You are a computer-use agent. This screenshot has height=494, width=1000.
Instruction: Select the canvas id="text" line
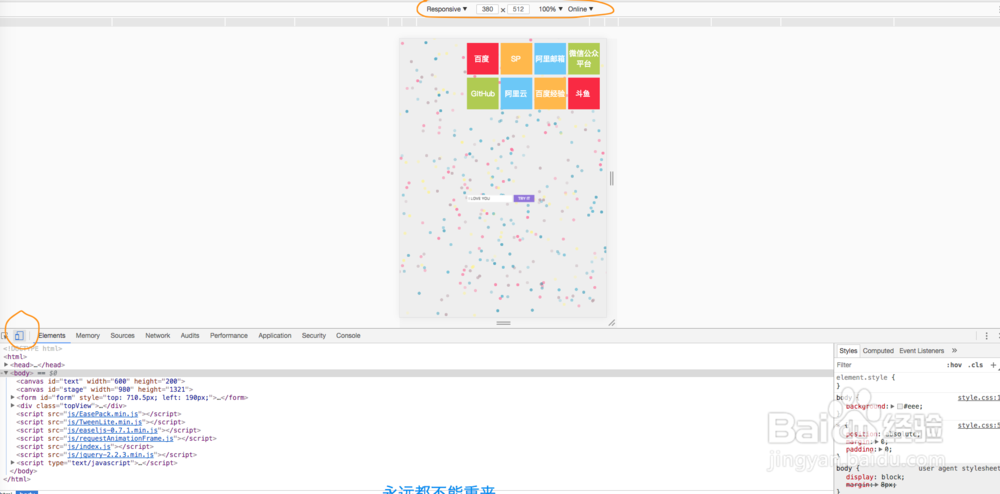(100, 381)
